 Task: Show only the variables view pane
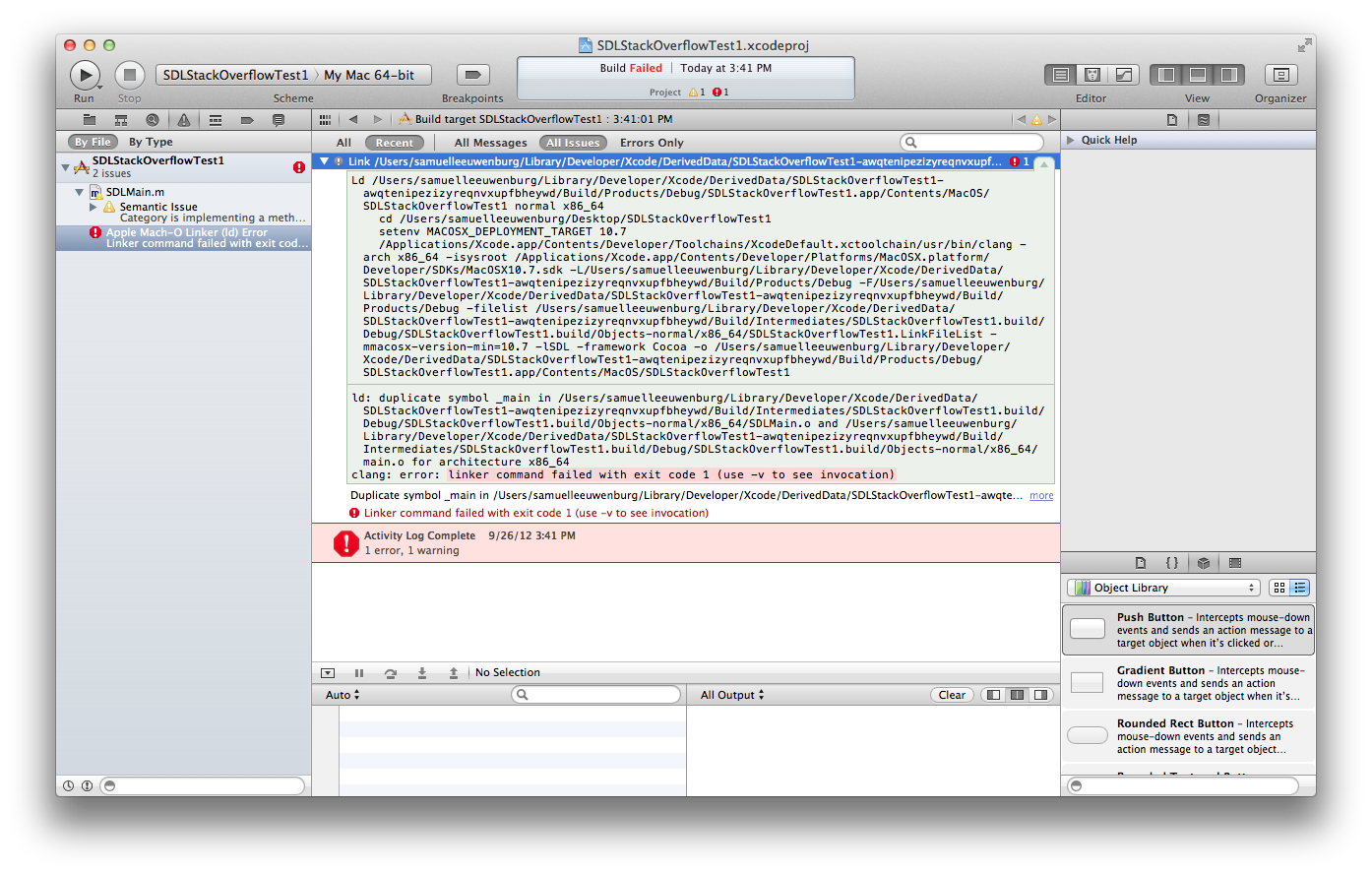point(993,695)
